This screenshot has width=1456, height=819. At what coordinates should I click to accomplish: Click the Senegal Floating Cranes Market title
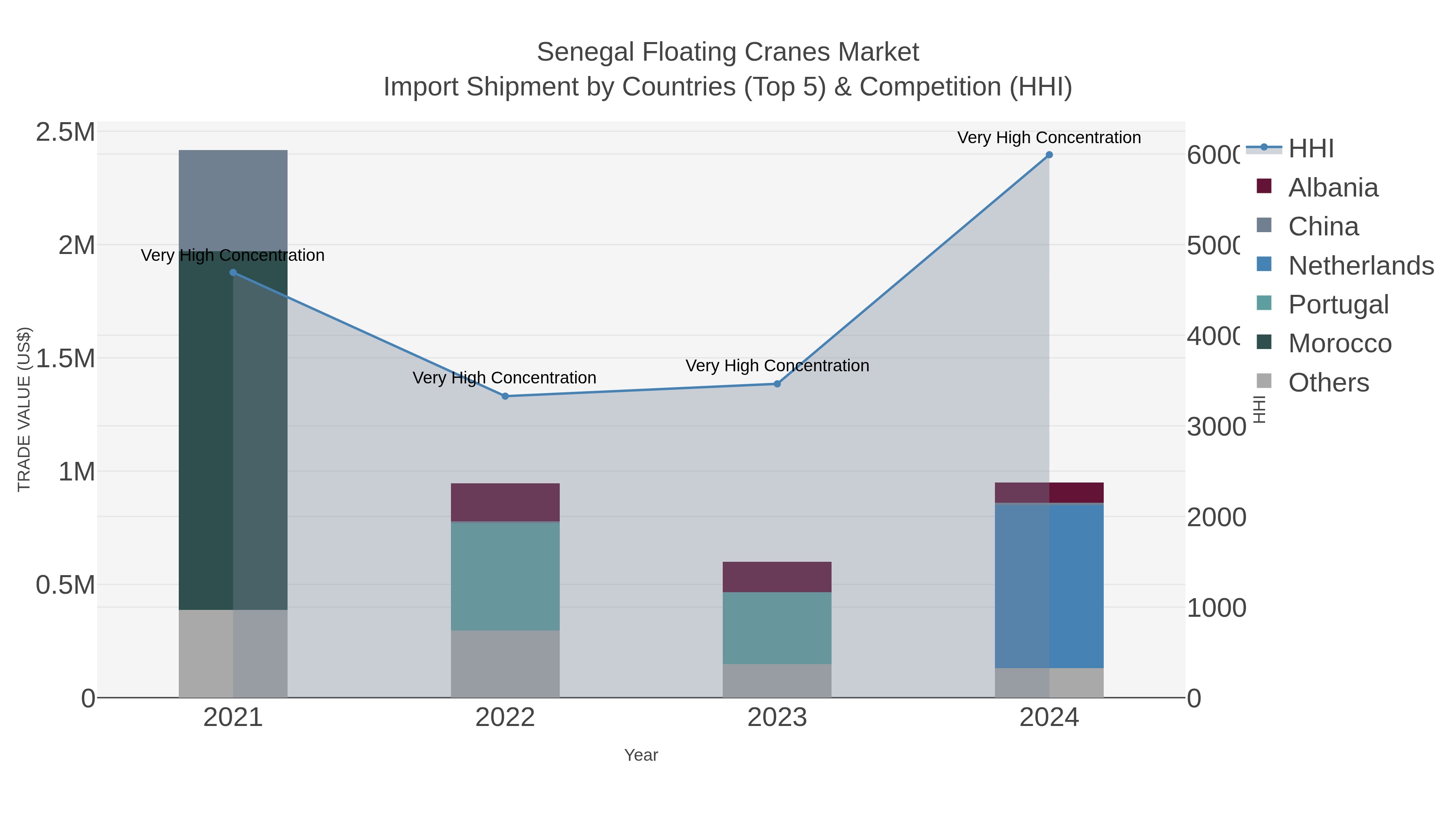point(728,52)
